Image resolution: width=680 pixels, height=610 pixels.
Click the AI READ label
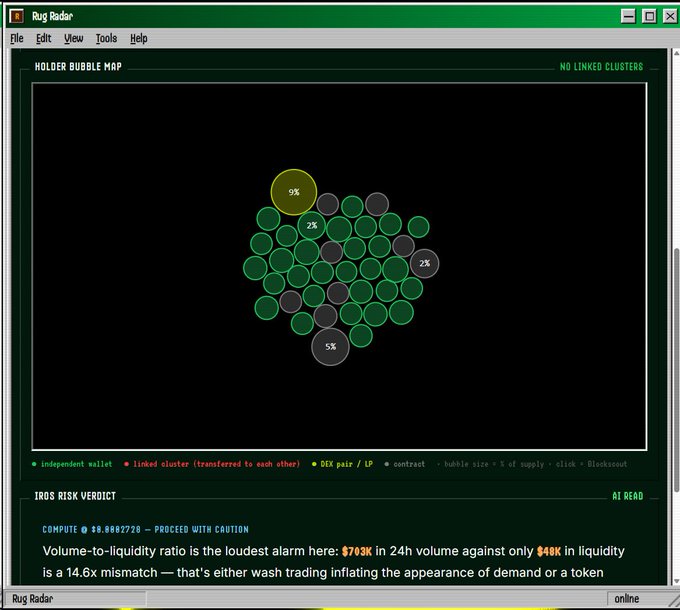(x=628, y=496)
